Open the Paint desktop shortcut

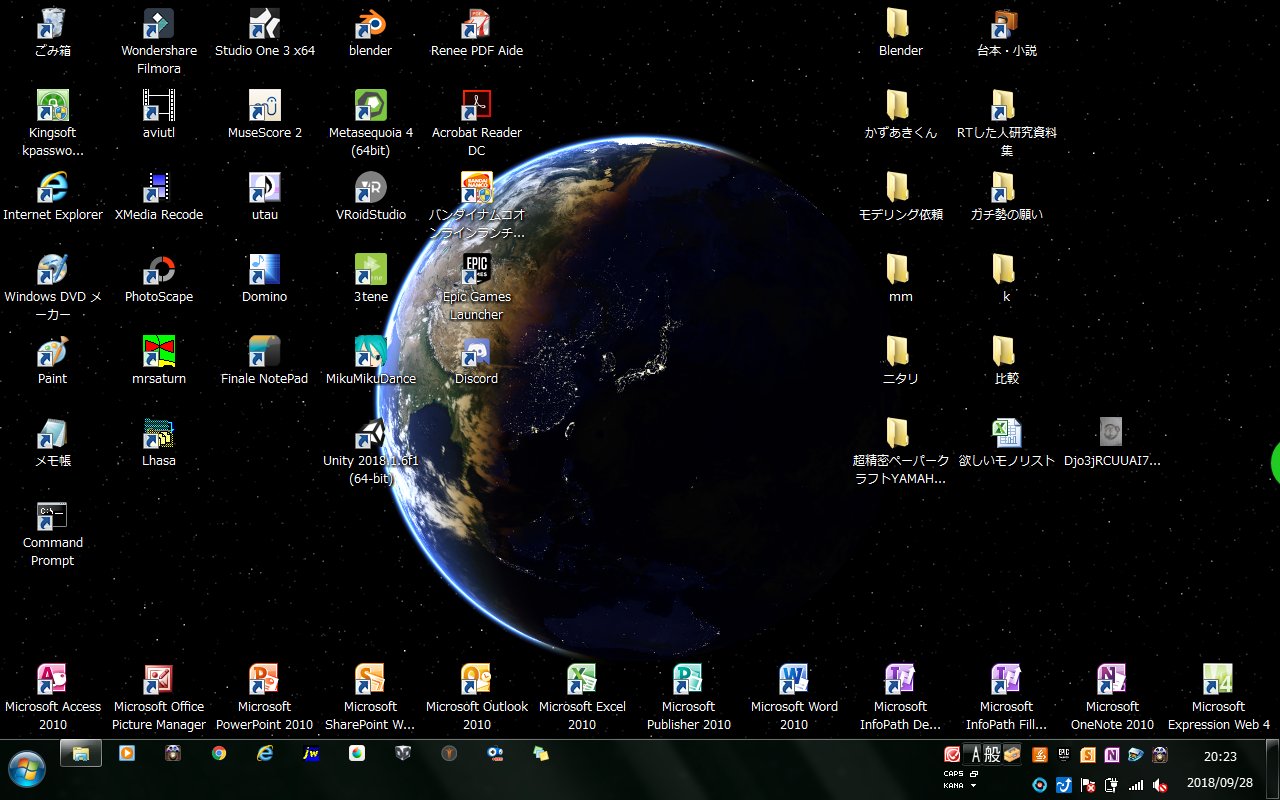pyautogui.click(x=52, y=360)
